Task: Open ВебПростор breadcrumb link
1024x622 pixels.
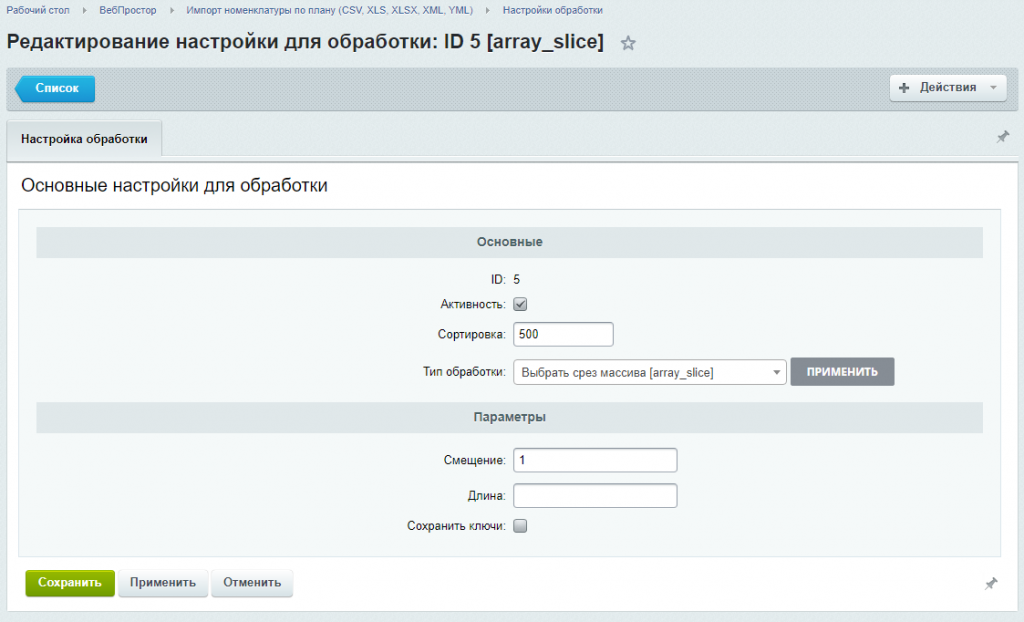Action: click(x=127, y=10)
